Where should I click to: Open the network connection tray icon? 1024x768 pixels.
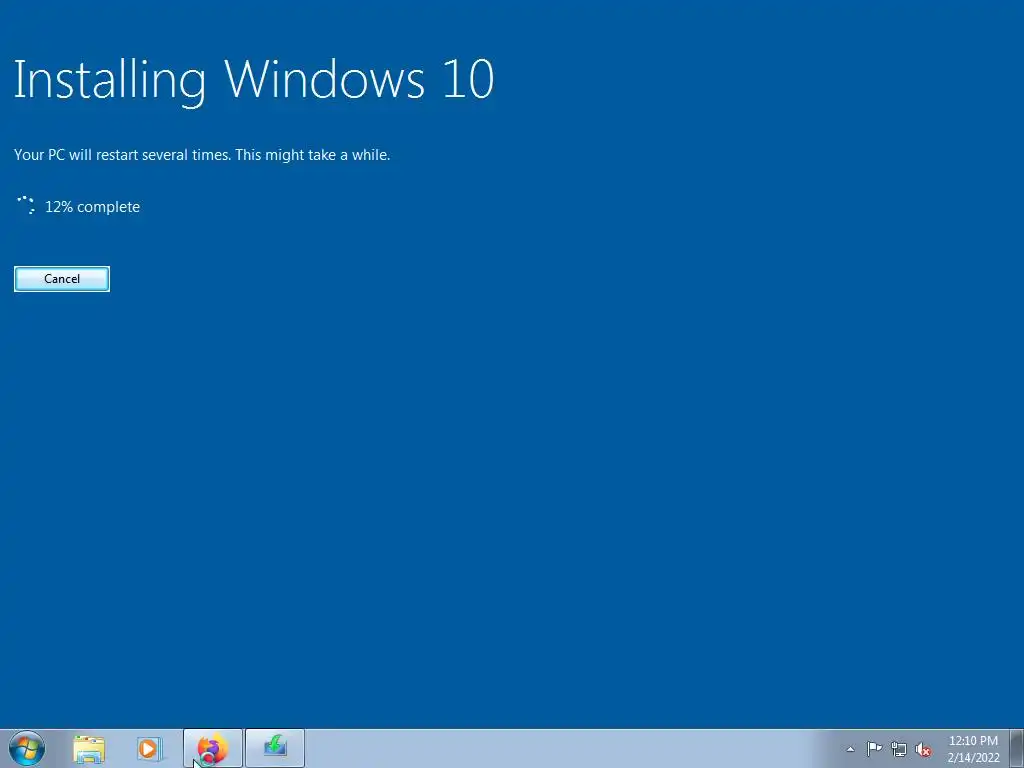[x=899, y=749]
